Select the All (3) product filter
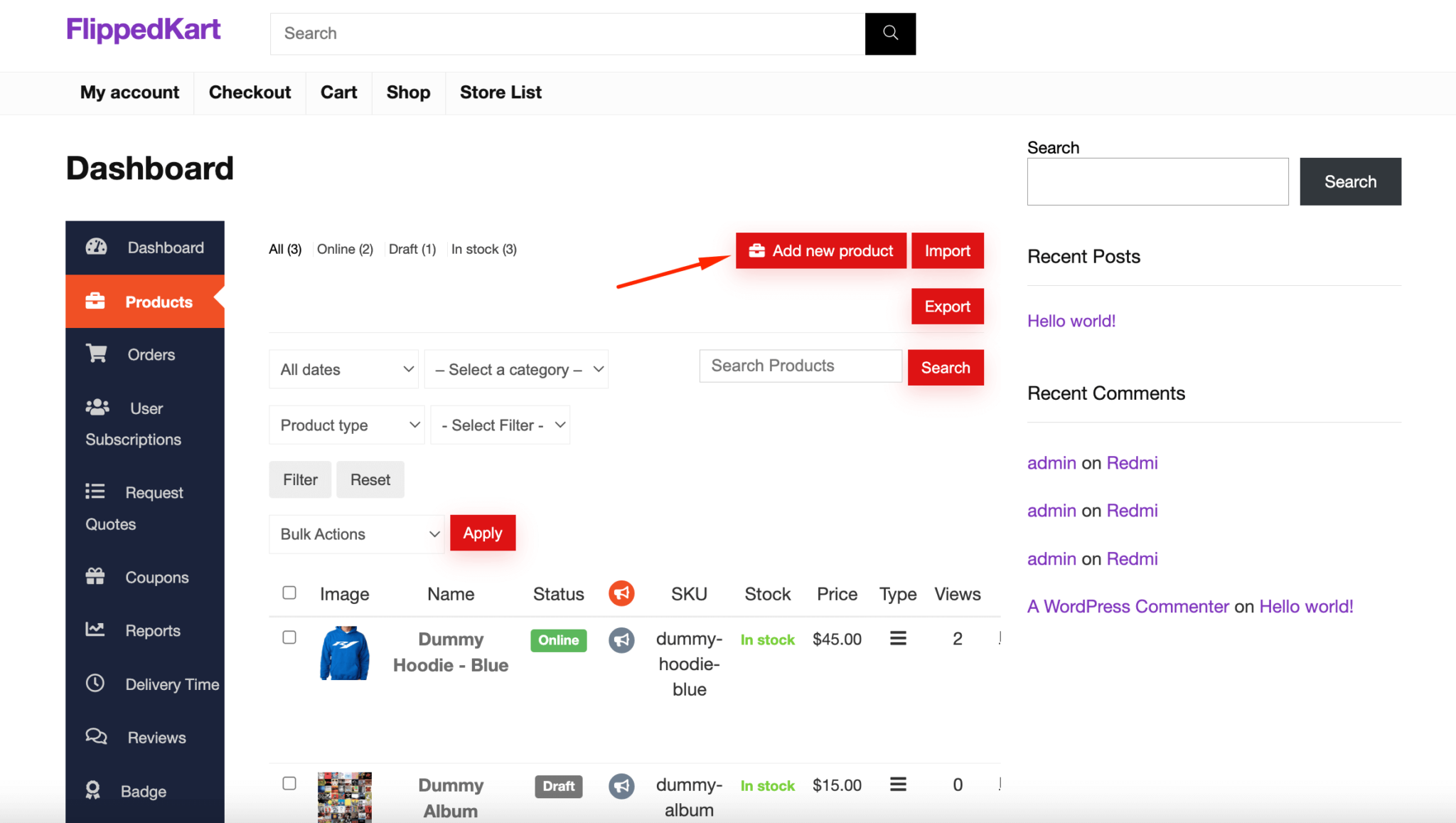Screen dimensions: 1456x823 tap(285, 249)
